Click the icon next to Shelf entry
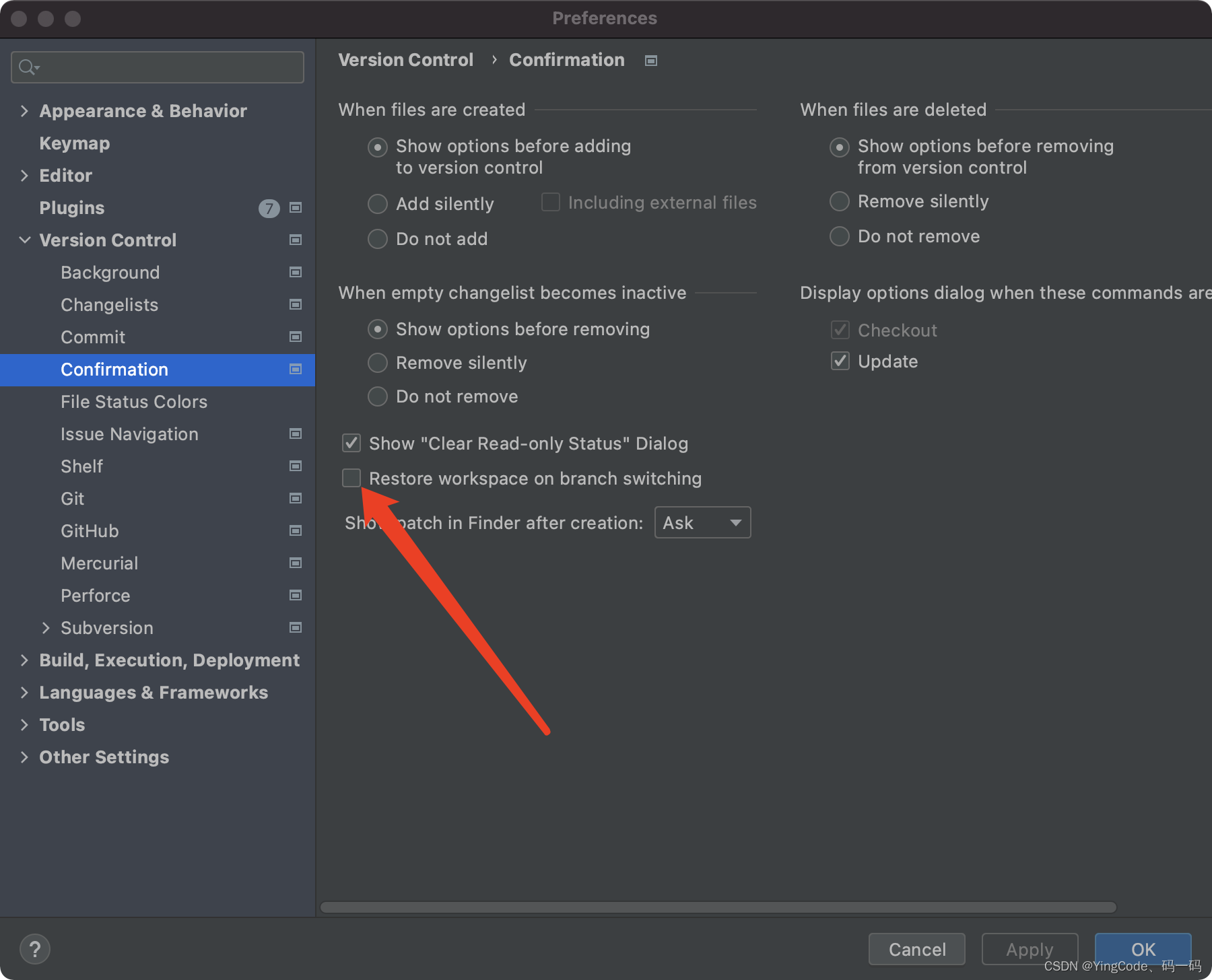The height and width of the screenshot is (980, 1212). pos(296,466)
